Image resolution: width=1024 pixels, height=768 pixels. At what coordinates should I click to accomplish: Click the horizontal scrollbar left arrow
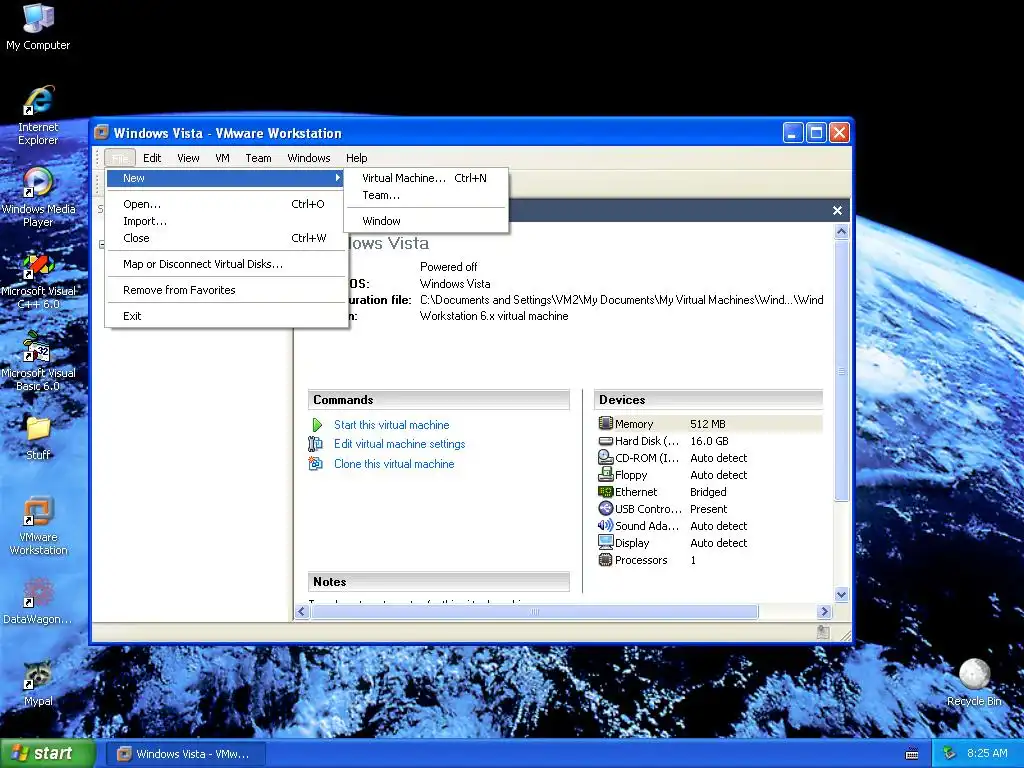(x=302, y=611)
